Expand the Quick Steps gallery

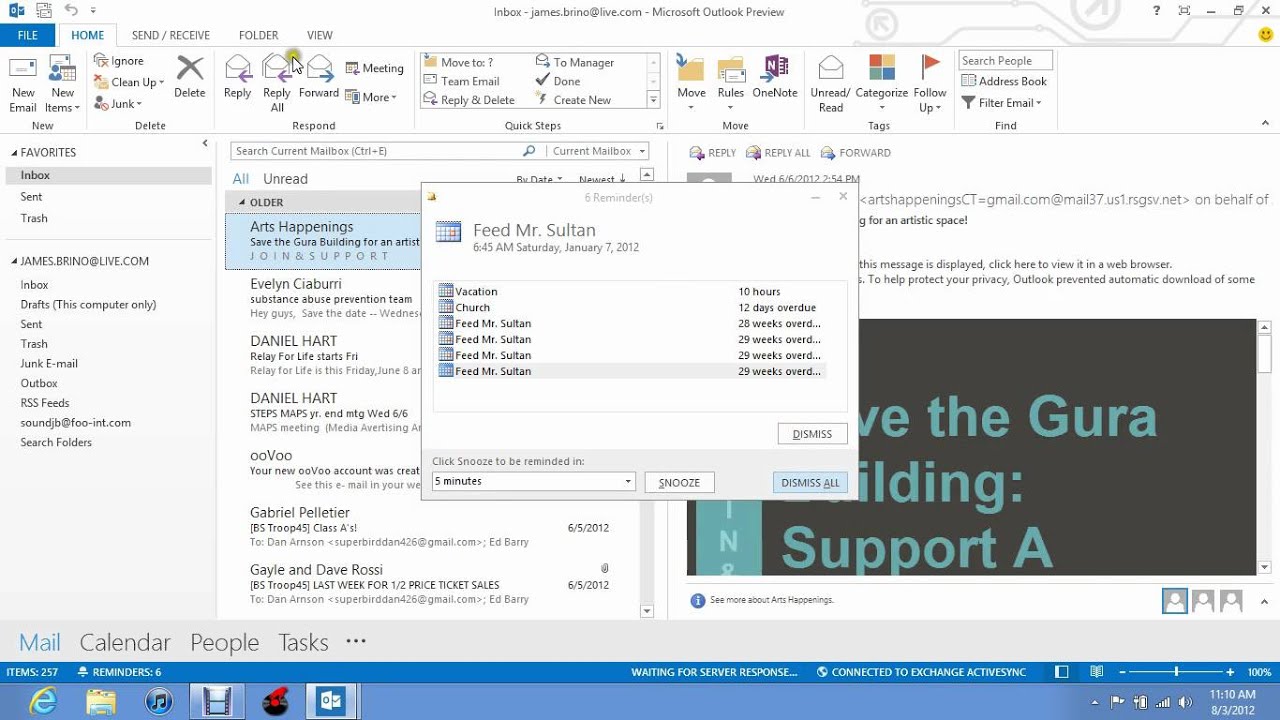(x=653, y=100)
